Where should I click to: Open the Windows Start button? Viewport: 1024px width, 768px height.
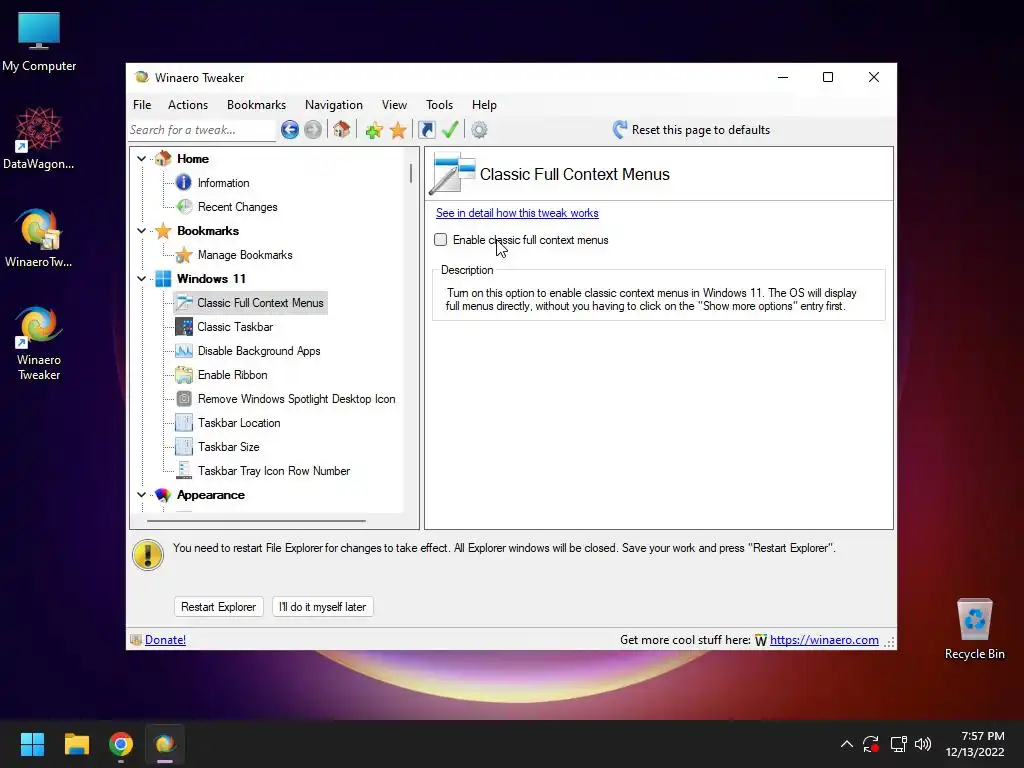(32, 744)
